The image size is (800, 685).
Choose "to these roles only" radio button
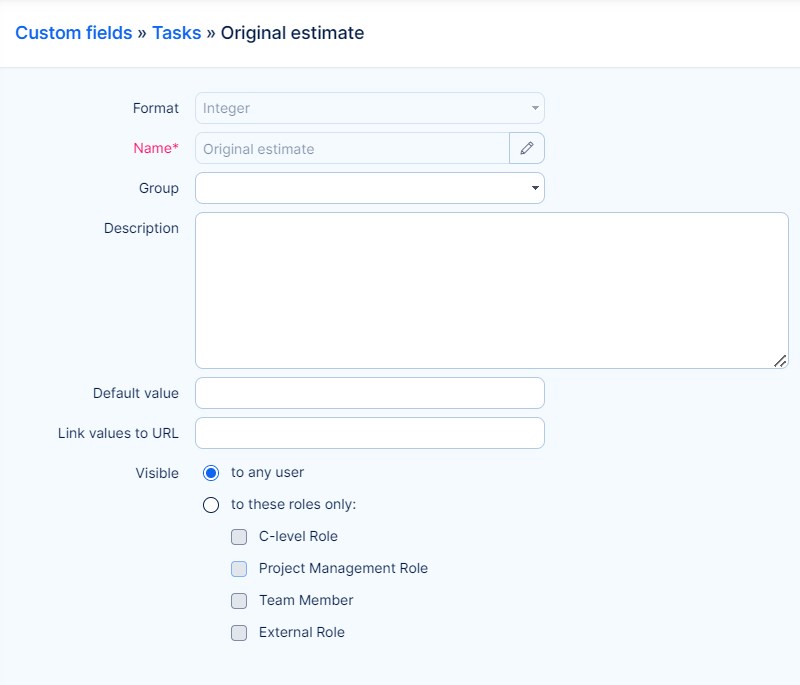pos(211,505)
